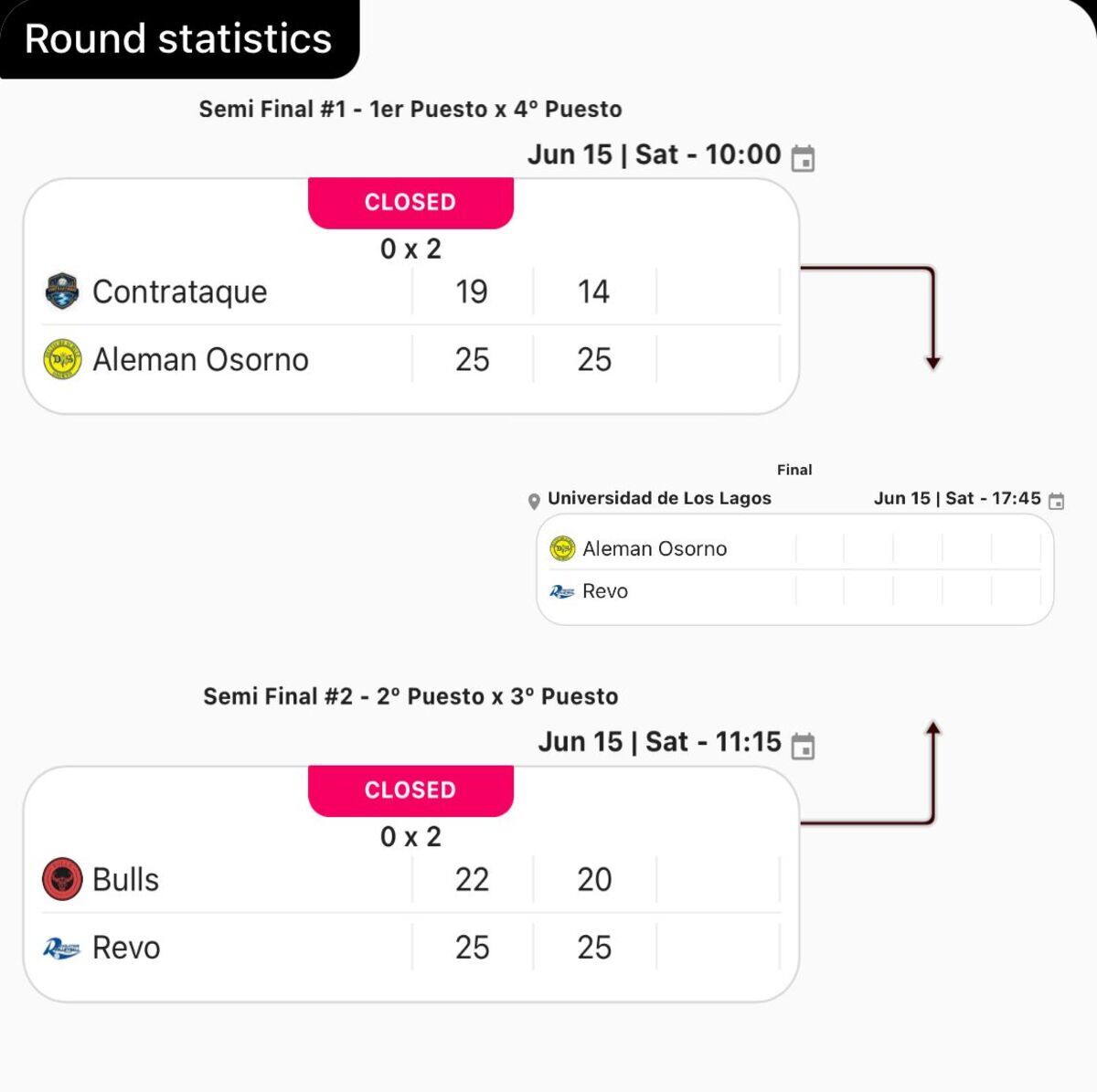1097x1092 pixels.
Task: Click the calendar icon beside Final 17:45 time
Action: click(x=1056, y=501)
